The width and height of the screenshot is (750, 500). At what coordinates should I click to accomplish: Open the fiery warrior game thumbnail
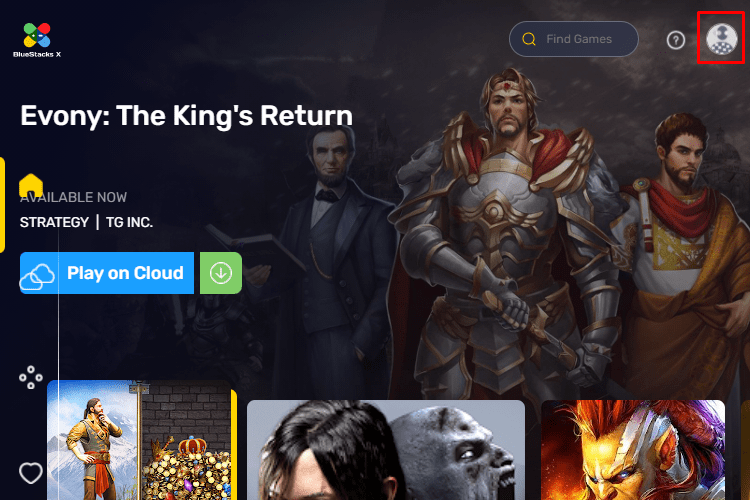pos(633,450)
